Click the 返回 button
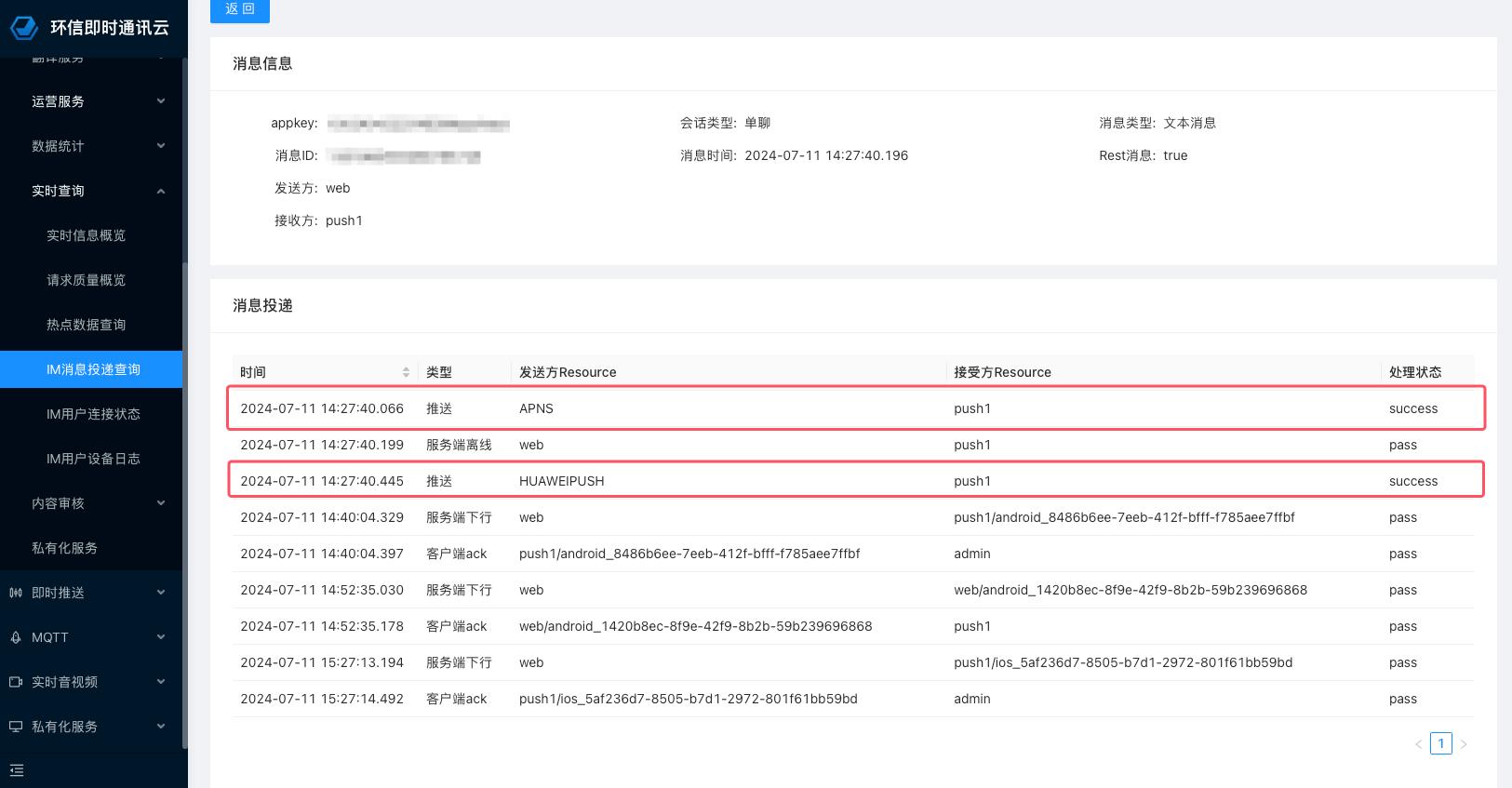The image size is (1512, 788). click(240, 9)
